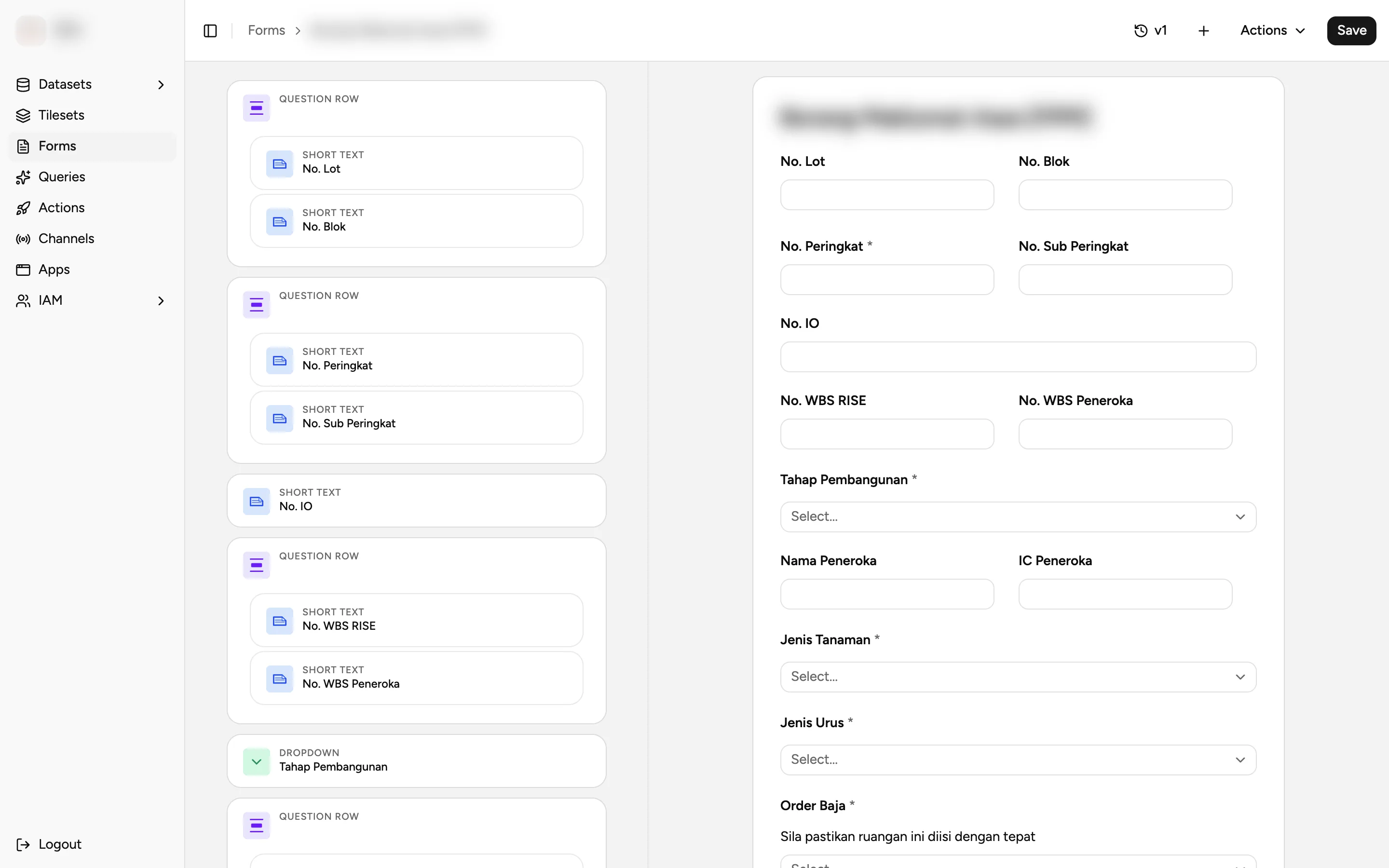The image size is (1389, 868).
Task: Select the No. IO block in builder
Action: pos(417,501)
